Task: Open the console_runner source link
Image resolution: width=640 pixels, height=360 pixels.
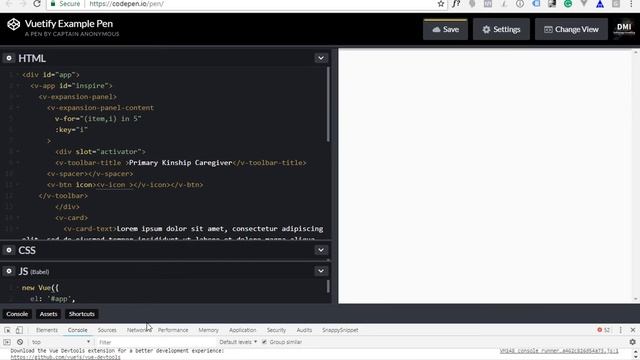Action: coord(559,351)
